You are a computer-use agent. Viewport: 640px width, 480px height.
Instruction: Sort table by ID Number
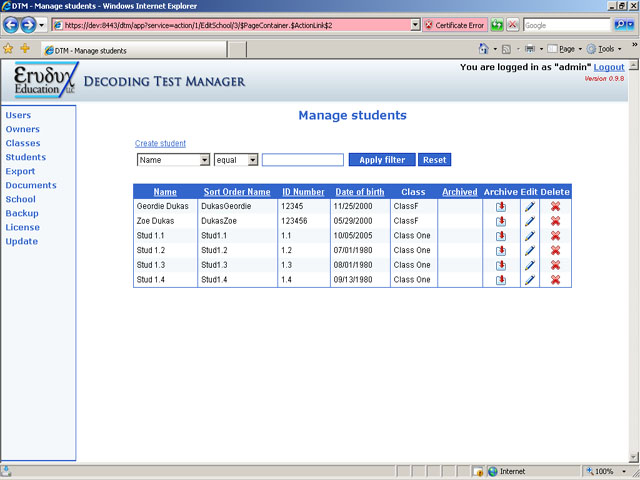tap(303, 192)
